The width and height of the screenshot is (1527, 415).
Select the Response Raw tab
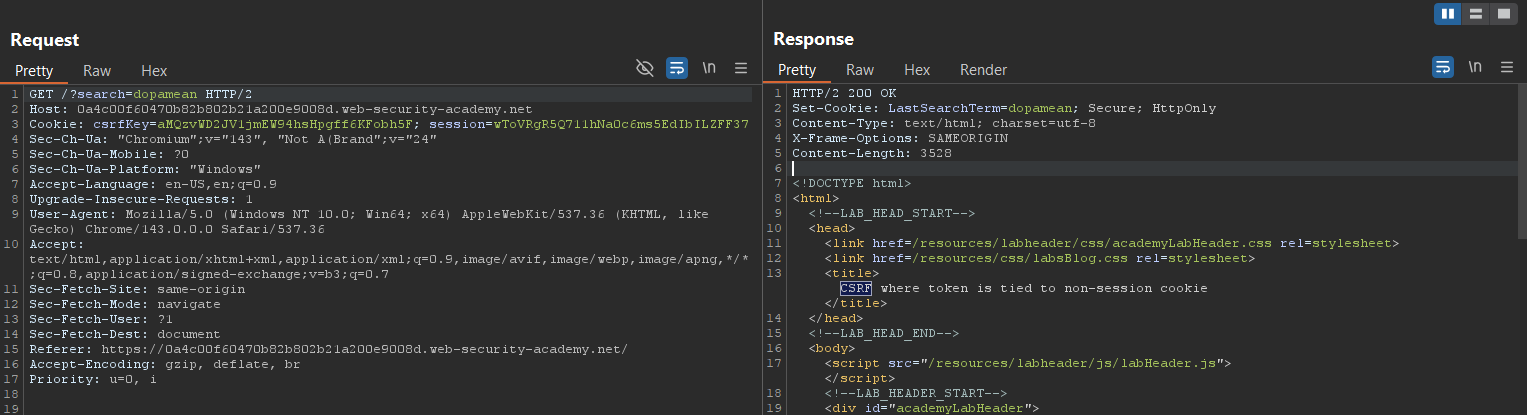pyautogui.click(x=860, y=70)
